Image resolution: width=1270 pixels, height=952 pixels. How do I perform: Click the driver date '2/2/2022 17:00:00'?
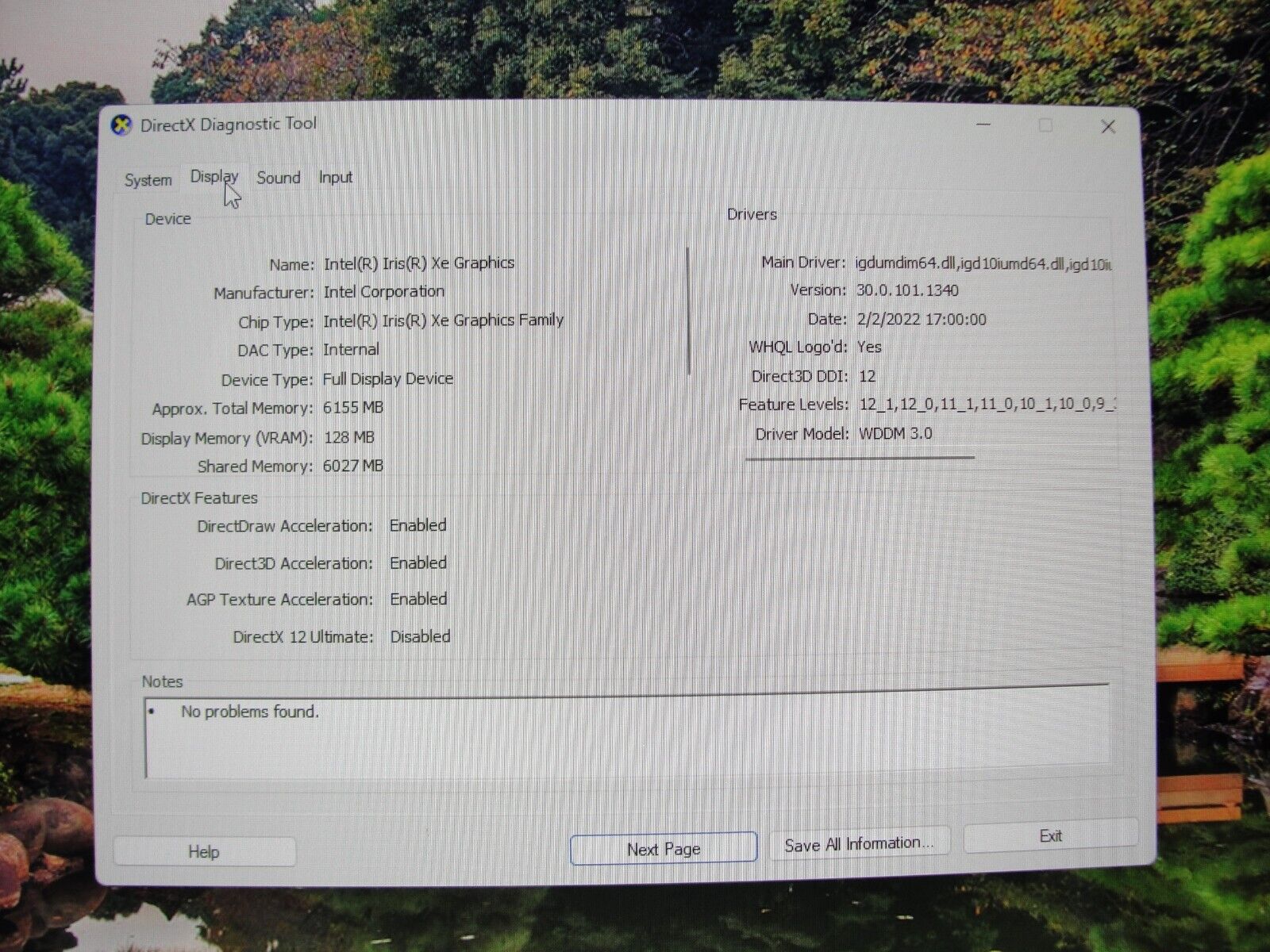pos(922,320)
